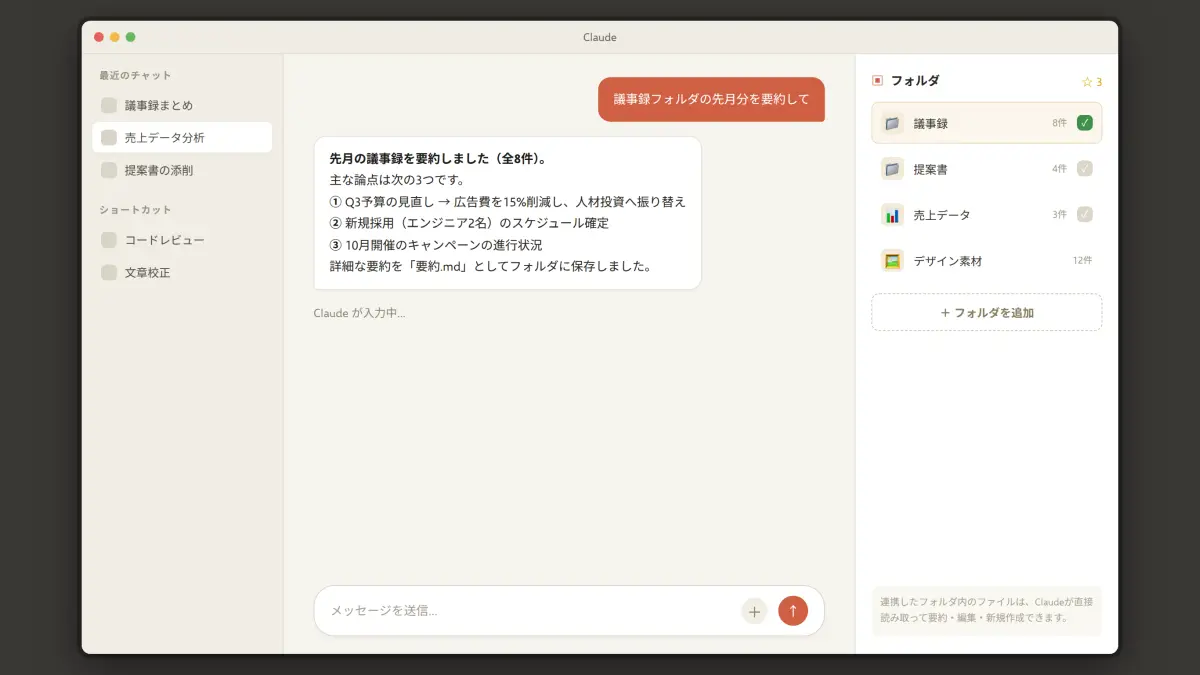Click the icon beside 売上データ分析

pos(109,137)
